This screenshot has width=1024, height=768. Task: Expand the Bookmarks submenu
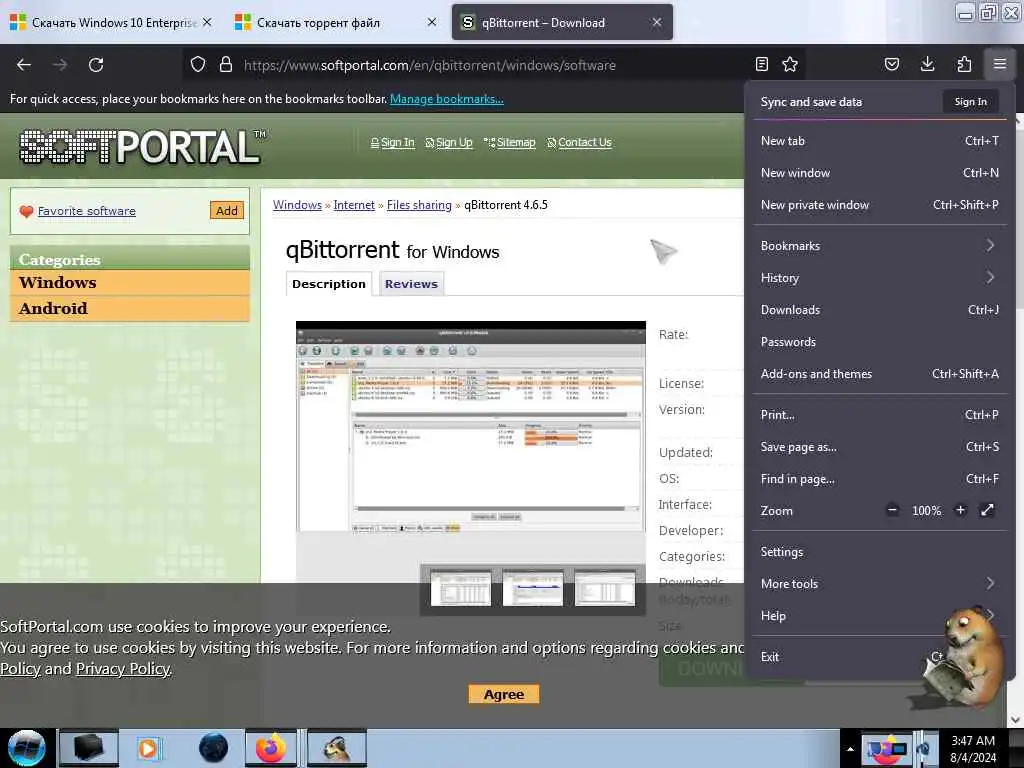879,246
